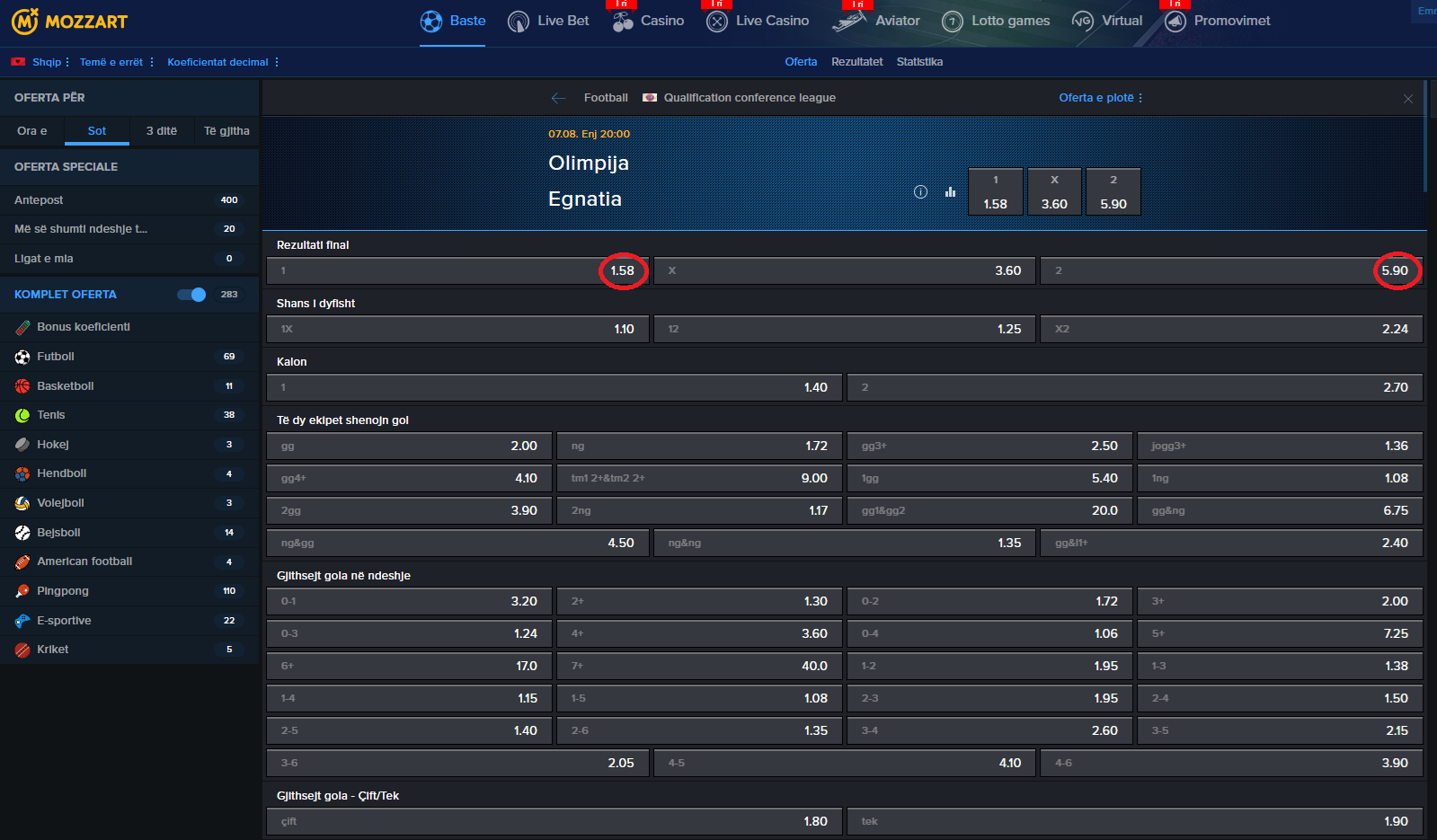Open Ligat e mia list
This screenshot has width=1437, height=840.
(x=129, y=259)
